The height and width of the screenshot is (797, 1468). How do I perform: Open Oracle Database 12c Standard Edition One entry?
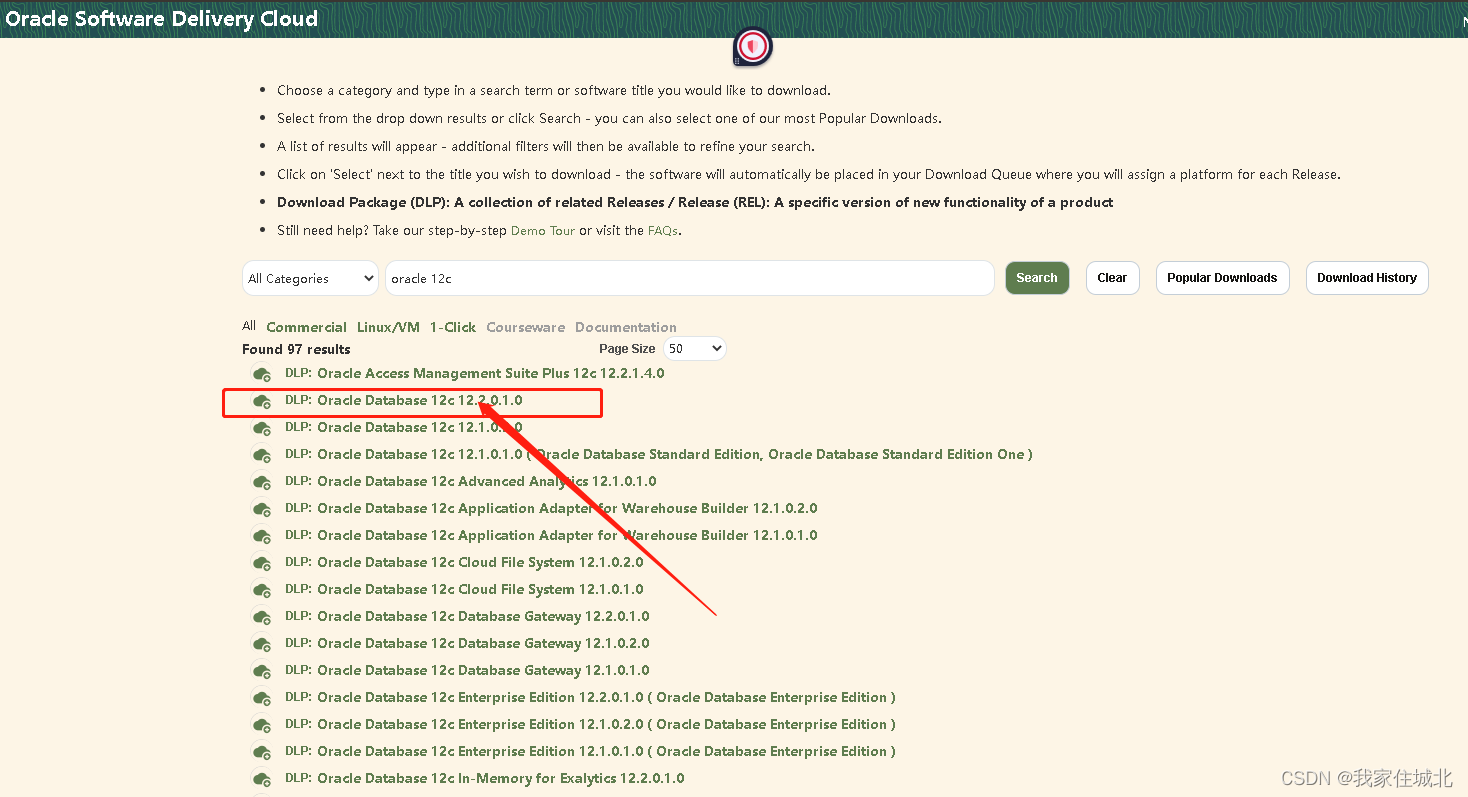tap(658, 454)
